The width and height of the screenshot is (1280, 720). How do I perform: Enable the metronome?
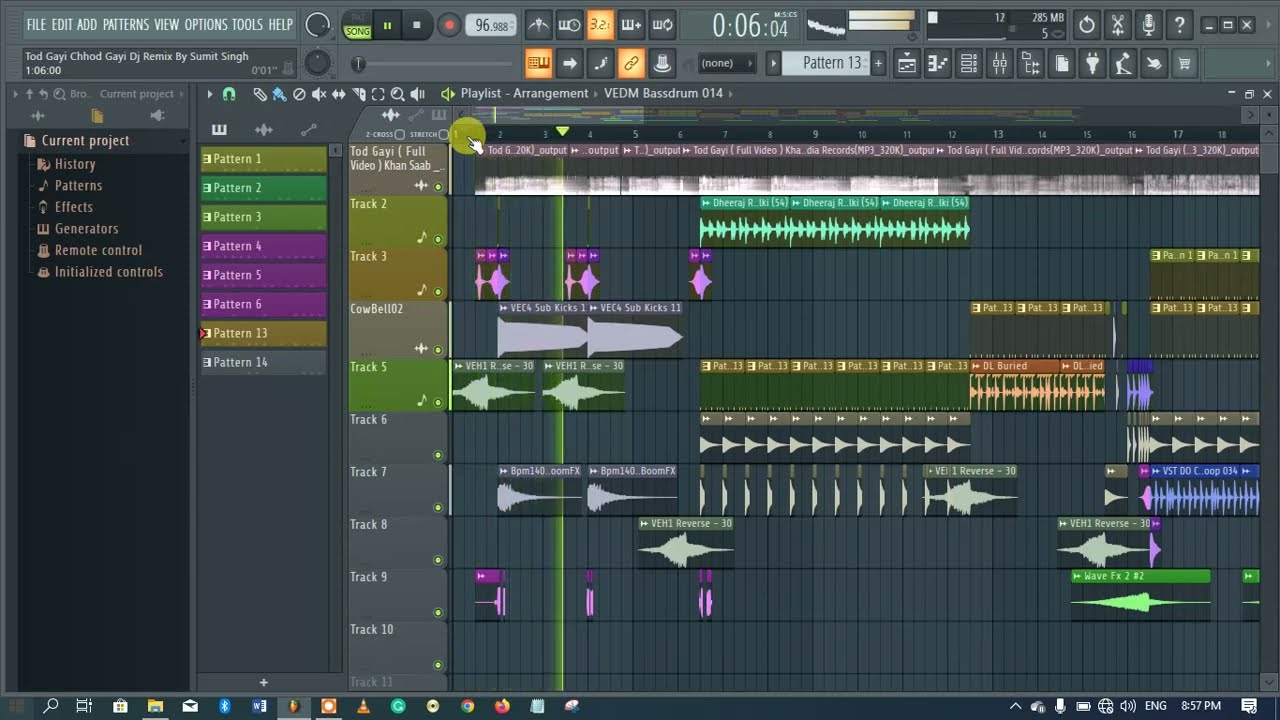(x=538, y=25)
